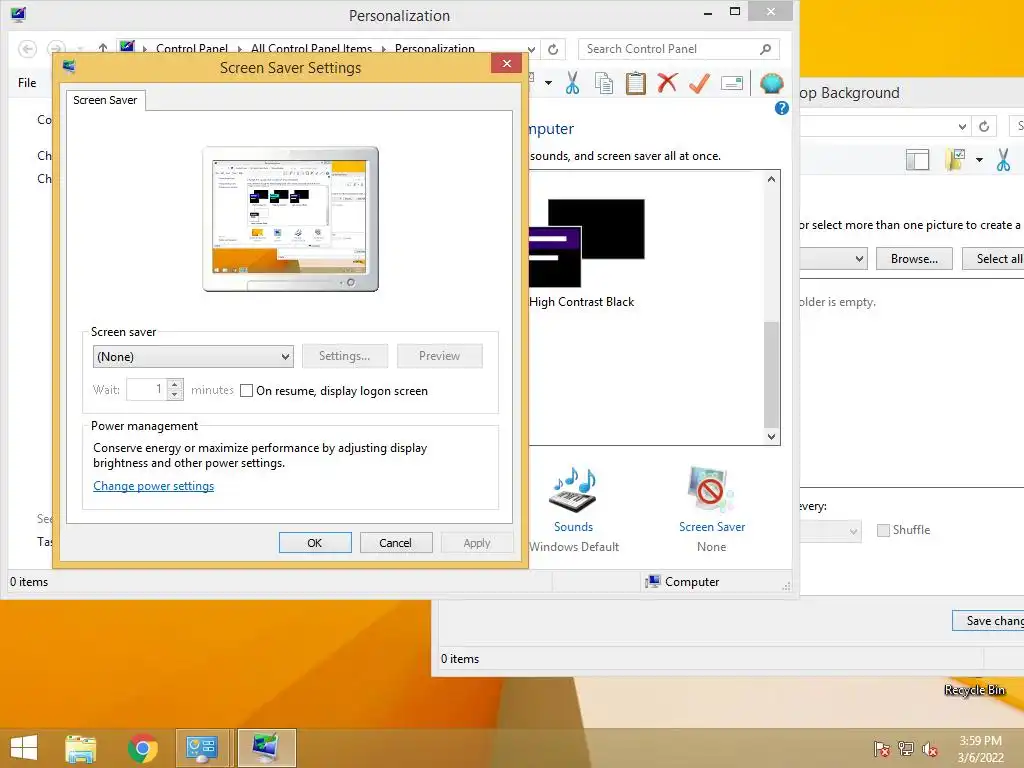Click the Browse... button
Viewport: 1024px width, 768px height.
tap(914, 259)
